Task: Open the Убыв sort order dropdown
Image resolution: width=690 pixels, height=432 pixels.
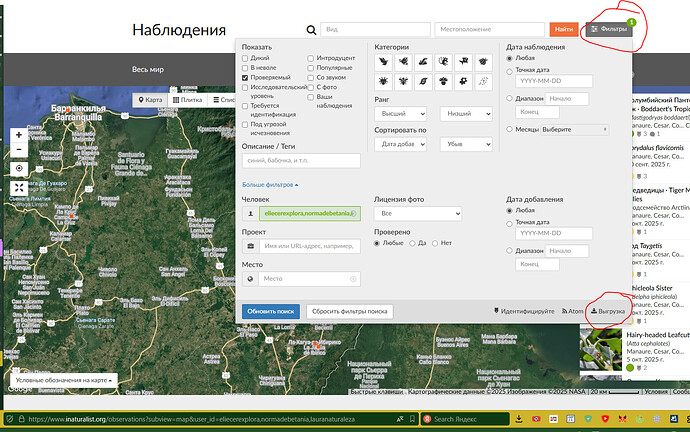Action: (466, 144)
